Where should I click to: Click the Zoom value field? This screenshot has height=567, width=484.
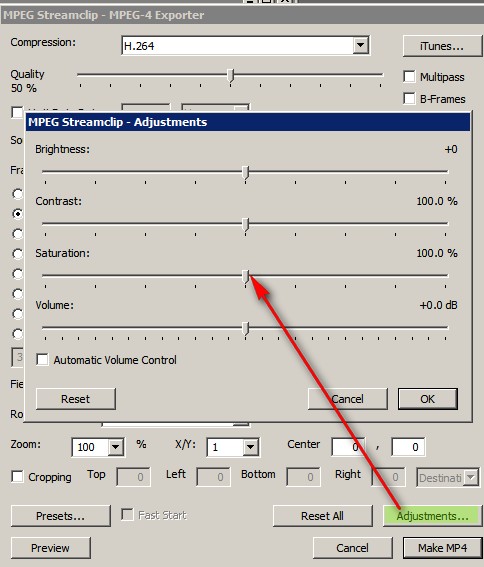point(90,447)
